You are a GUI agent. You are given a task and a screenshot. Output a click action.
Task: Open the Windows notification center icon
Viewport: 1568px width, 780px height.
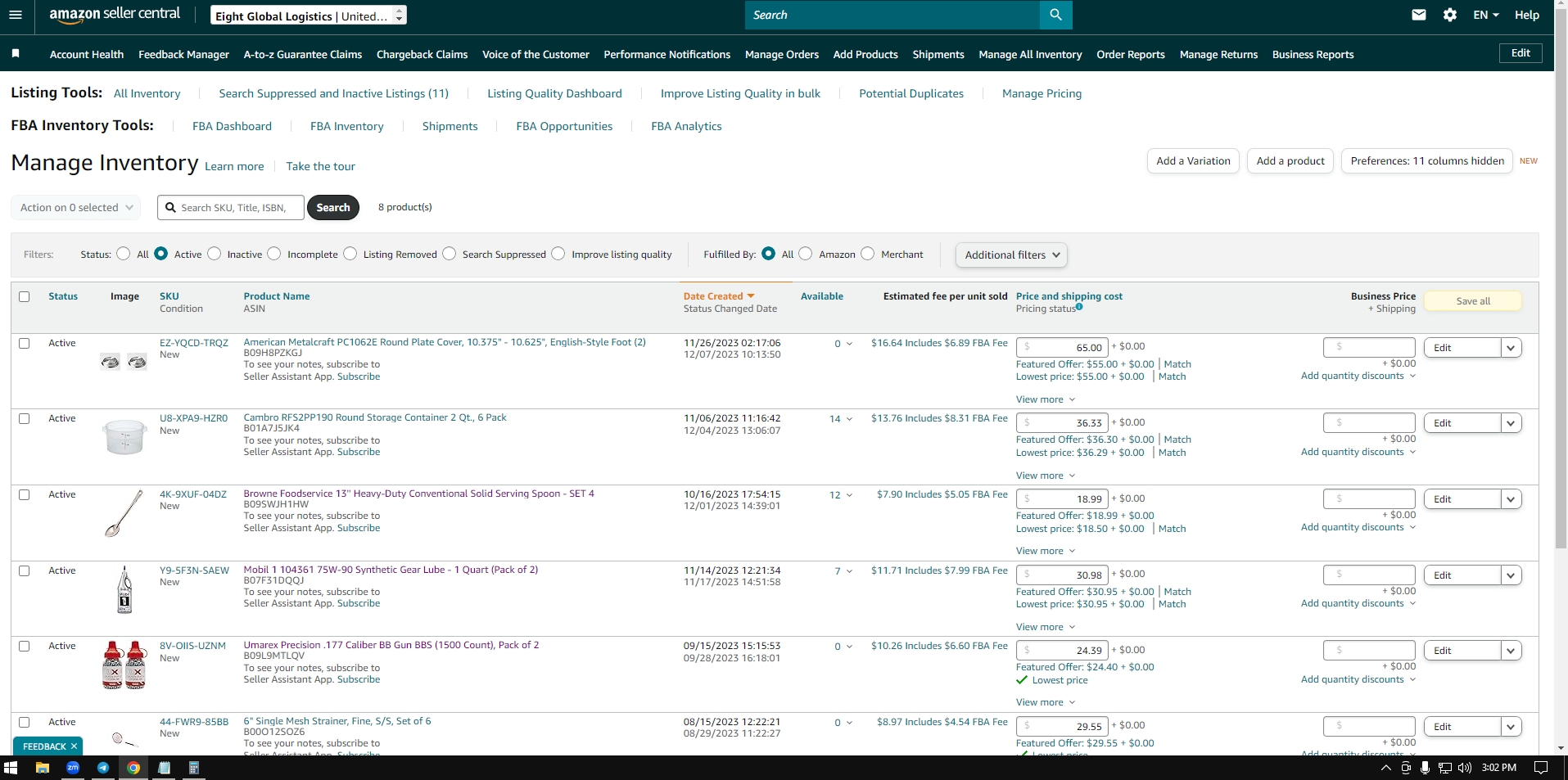click(1540, 768)
